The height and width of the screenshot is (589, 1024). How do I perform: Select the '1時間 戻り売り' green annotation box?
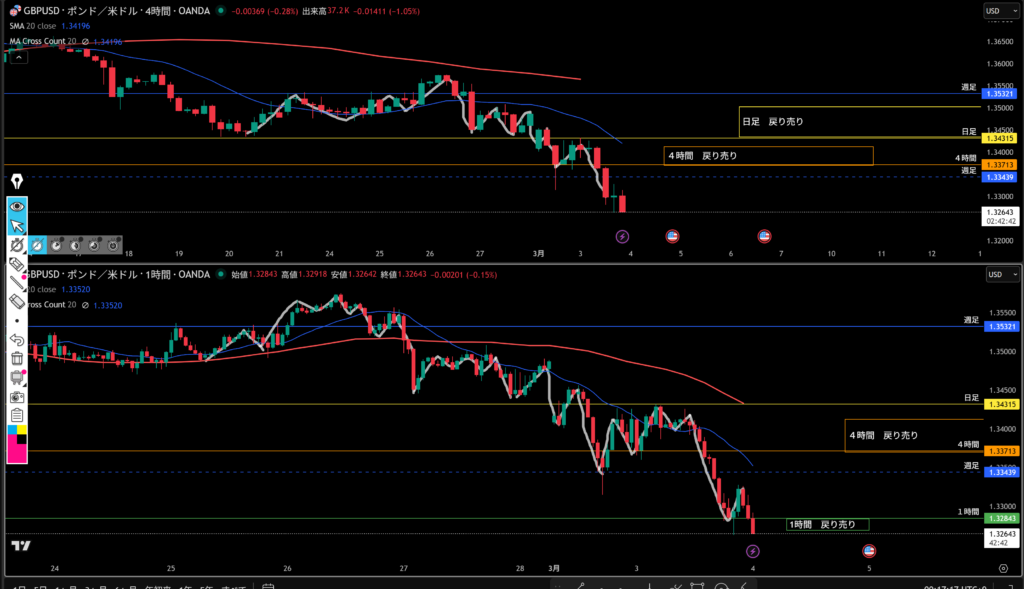[827, 524]
